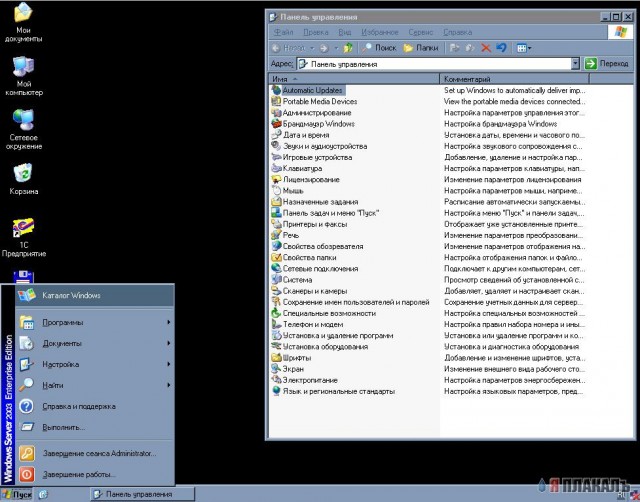
Task: Select Панель задач и меню "Пуск" item
Action: click(325, 213)
